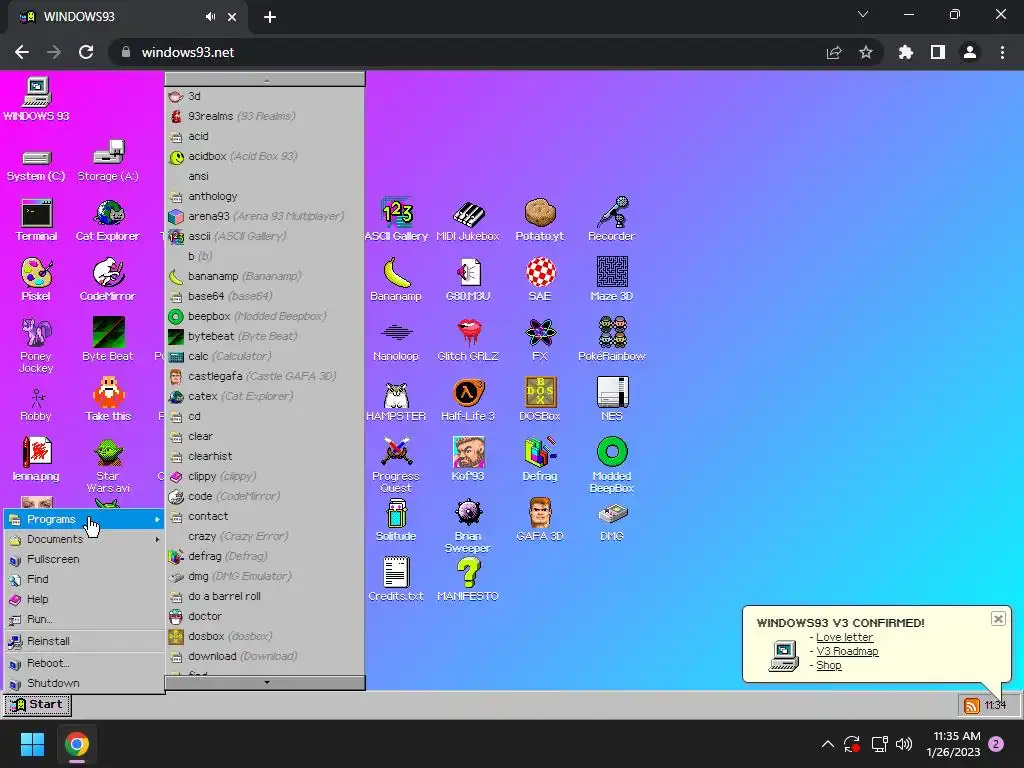Show hidden Windows tray icons chevron
The height and width of the screenshot is (768, 1024).
(827, 744)
